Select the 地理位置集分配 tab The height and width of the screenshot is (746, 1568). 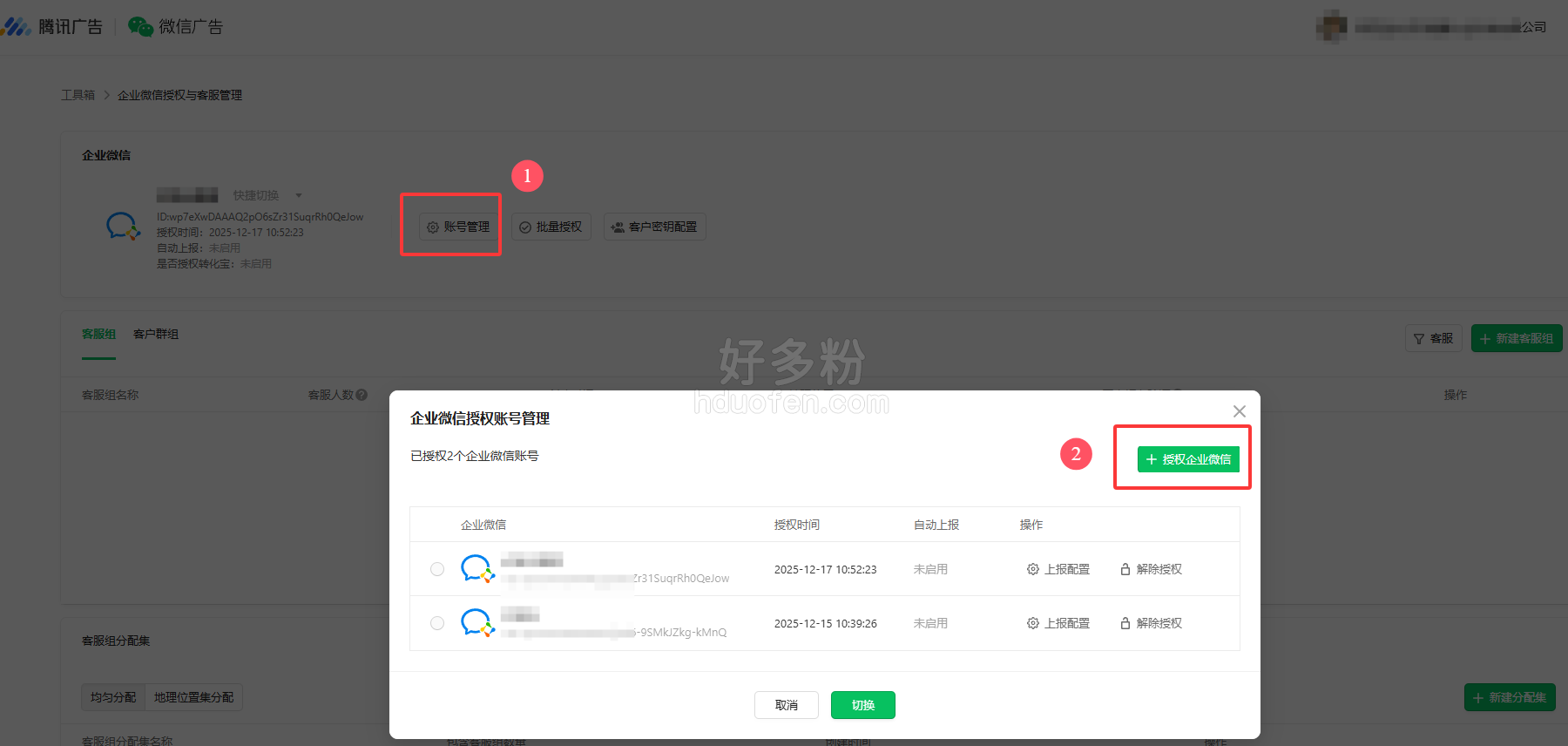(x=193, y=697)
